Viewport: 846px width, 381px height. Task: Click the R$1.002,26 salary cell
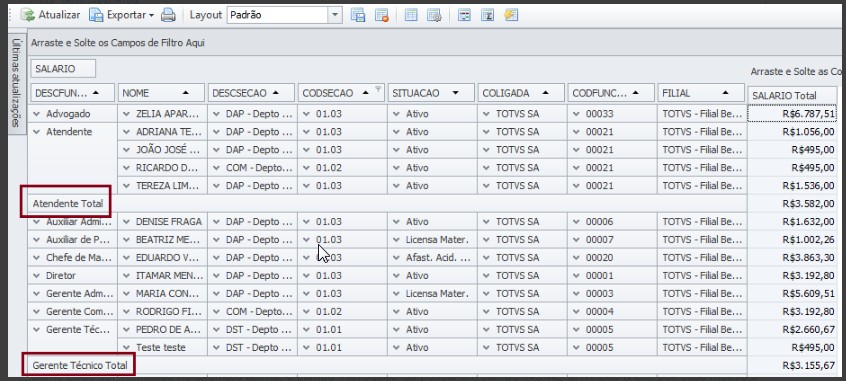[x=792, y=240]
